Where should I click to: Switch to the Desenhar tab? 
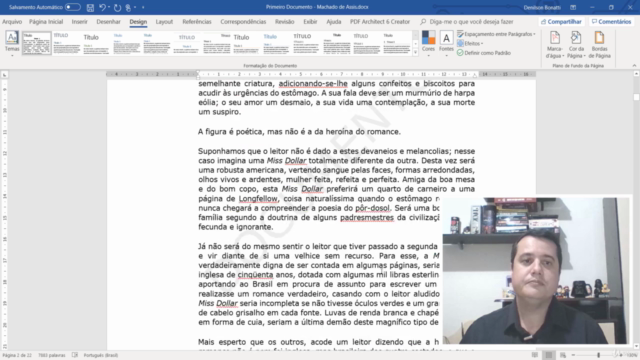pyautogui.click(x=108, y=22)
